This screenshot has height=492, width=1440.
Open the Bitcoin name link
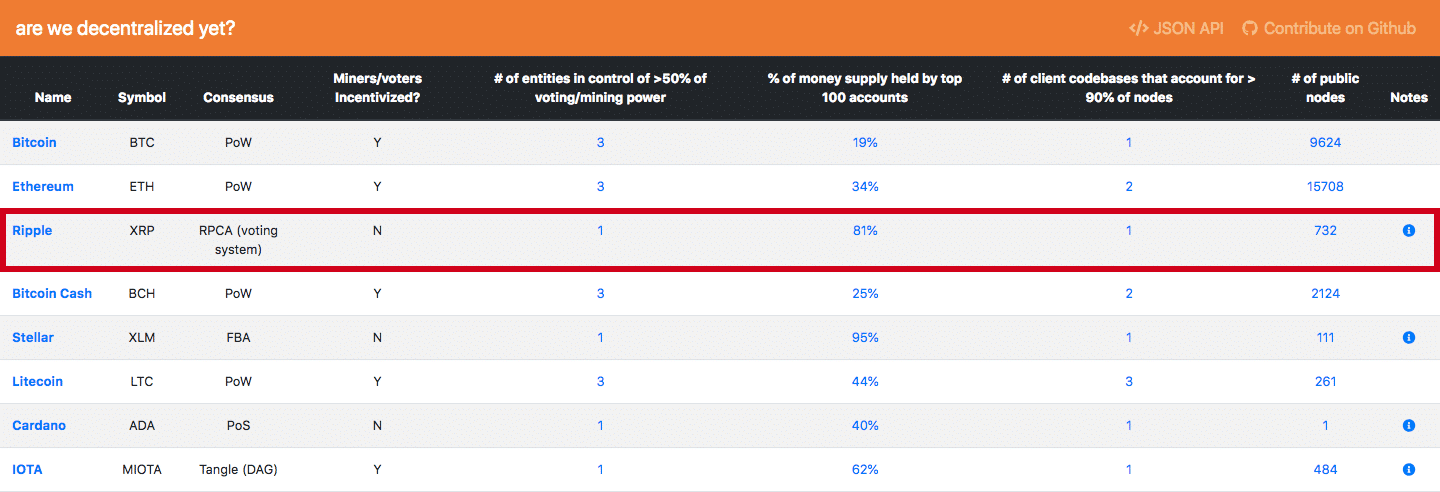[x=34, y=142]
